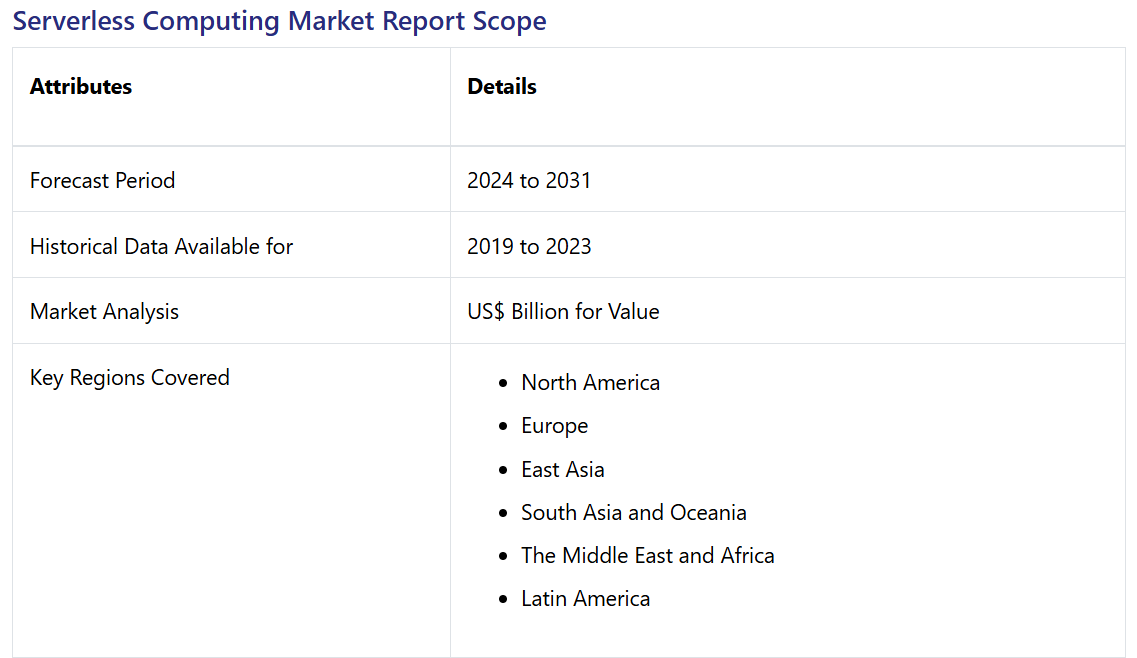
Task: Click The Middle East and Africa item
Action: pos(647,556)
